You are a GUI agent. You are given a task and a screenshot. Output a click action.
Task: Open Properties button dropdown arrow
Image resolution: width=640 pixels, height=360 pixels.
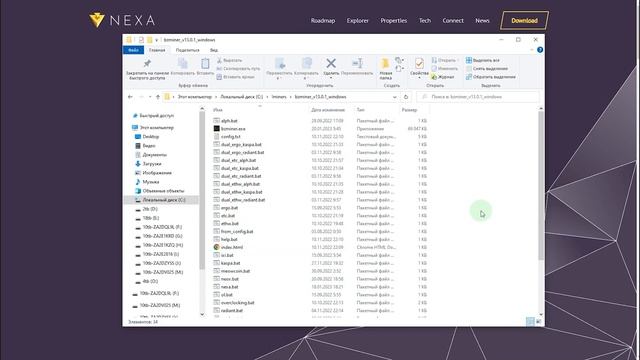point(419,78)
